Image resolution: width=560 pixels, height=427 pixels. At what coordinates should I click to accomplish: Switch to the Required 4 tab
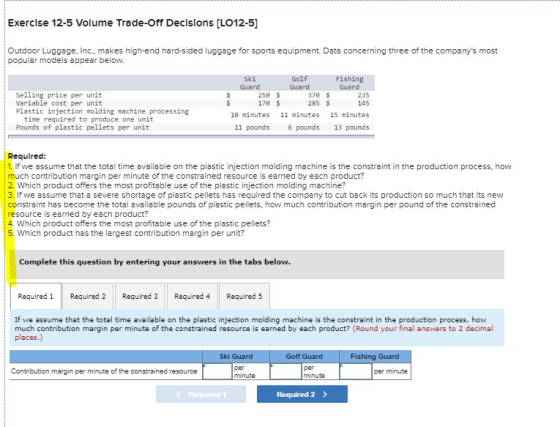click(192, 296)
